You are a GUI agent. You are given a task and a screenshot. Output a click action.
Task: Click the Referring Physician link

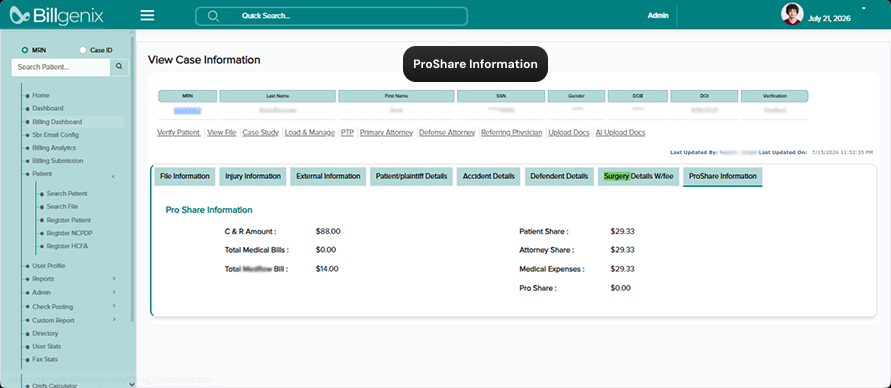click(x=511, y=132)
